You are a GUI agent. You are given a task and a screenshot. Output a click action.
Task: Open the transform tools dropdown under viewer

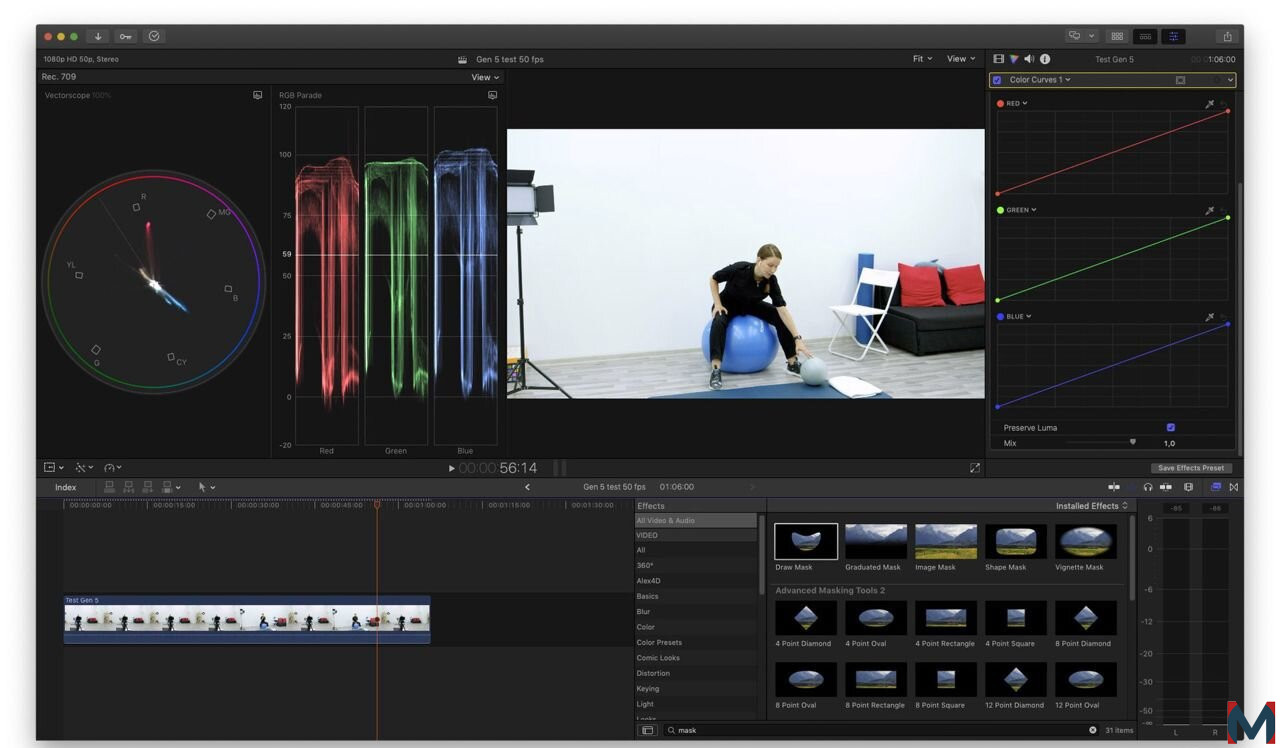click(x=53, y=467)
